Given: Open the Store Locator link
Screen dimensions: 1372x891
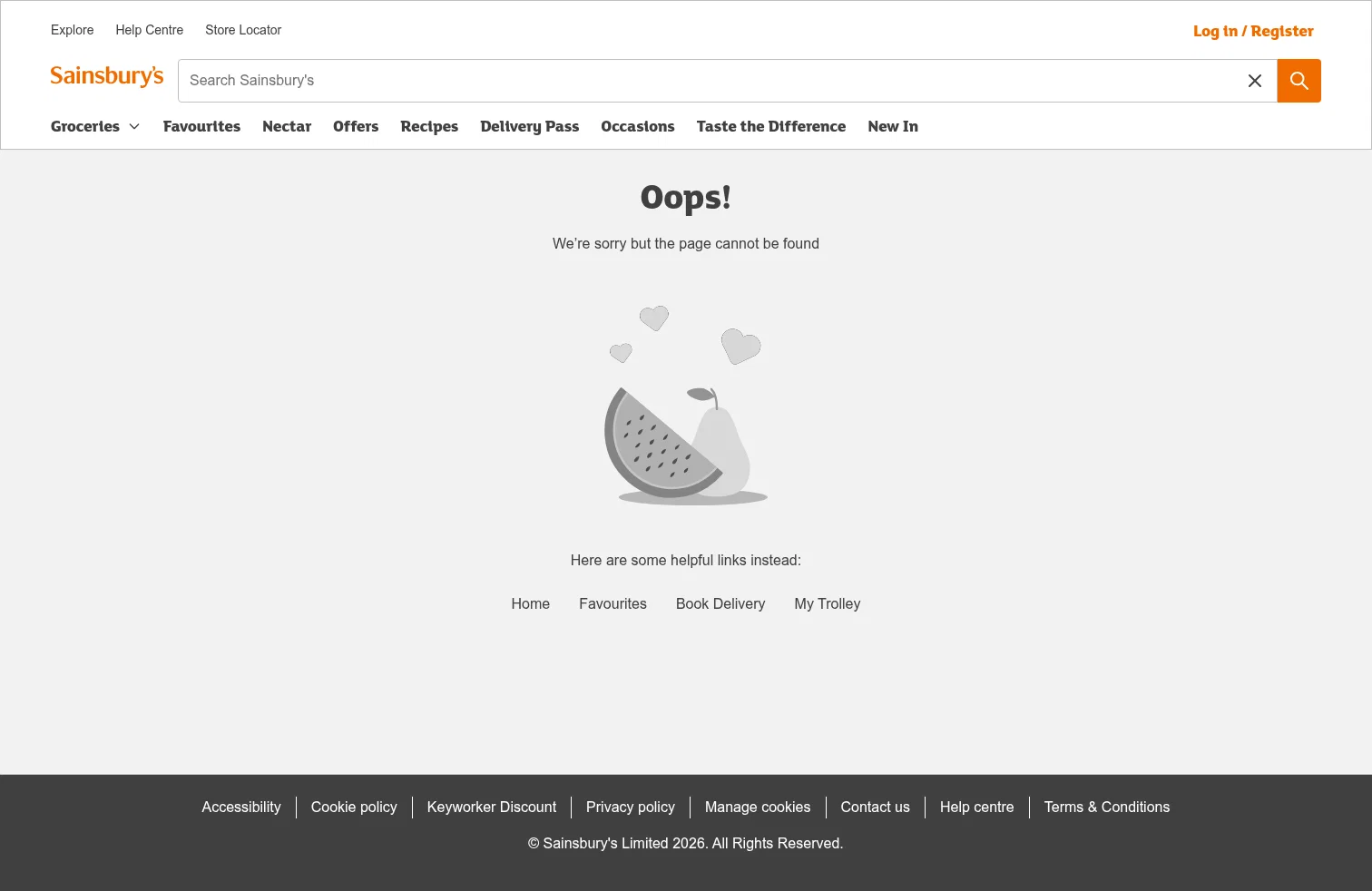Looking at the screenshot, I should [x=243, y=30].
